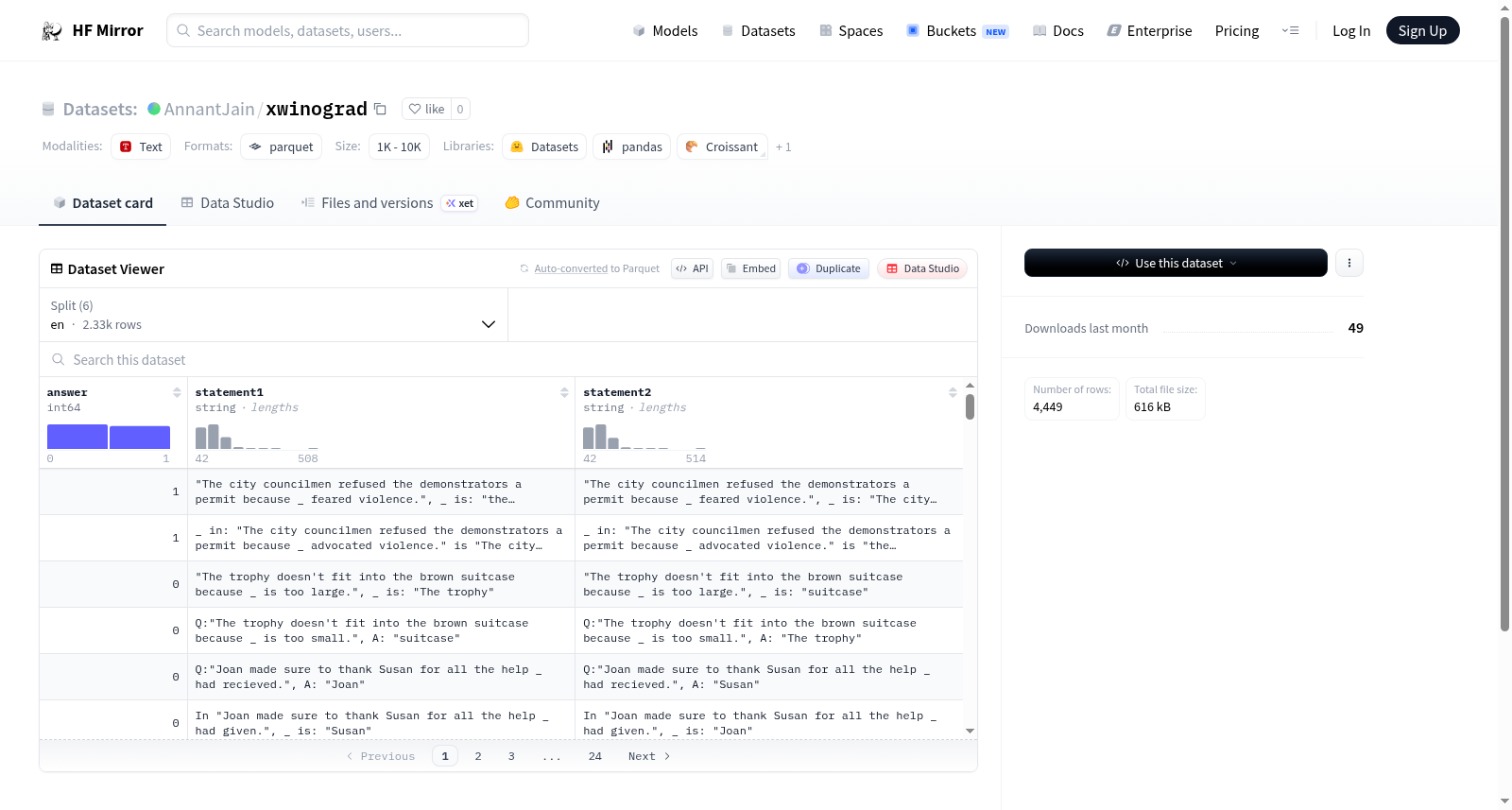Click the statement2 lengths histogram
The width and height of the screenshot is (1512, 810).
[x=644, y=437]
